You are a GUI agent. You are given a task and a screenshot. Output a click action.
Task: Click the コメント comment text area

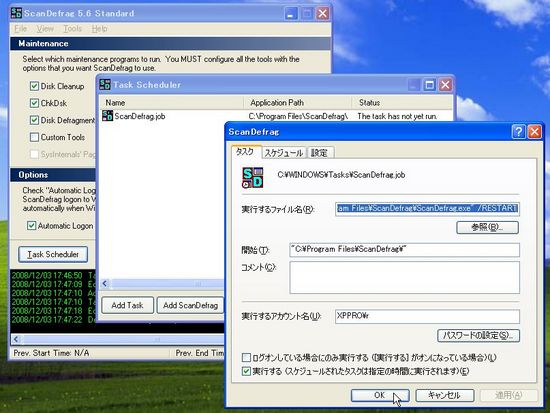[x=404, y=277]
